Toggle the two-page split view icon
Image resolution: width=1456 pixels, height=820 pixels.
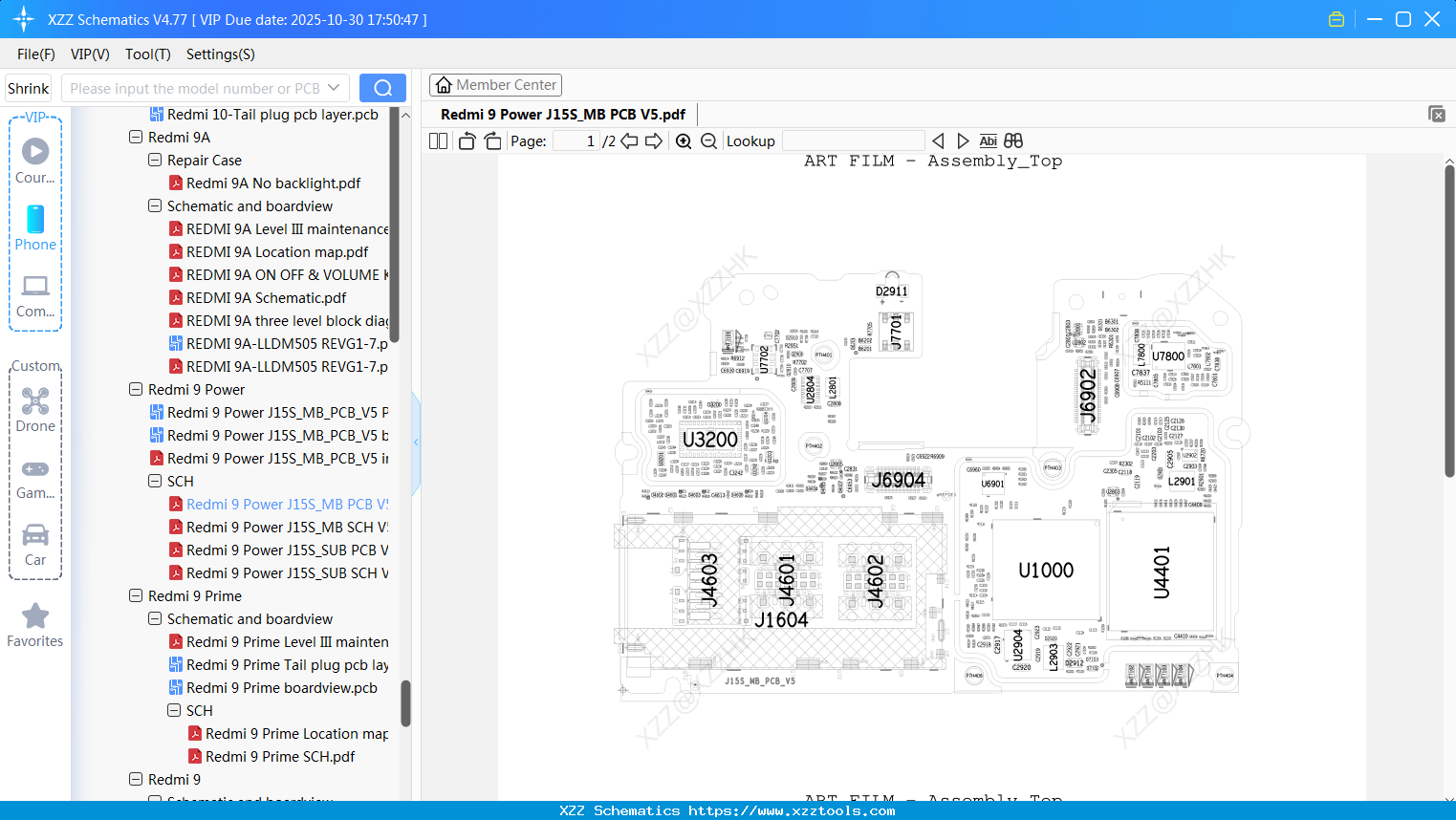(439, 141)
